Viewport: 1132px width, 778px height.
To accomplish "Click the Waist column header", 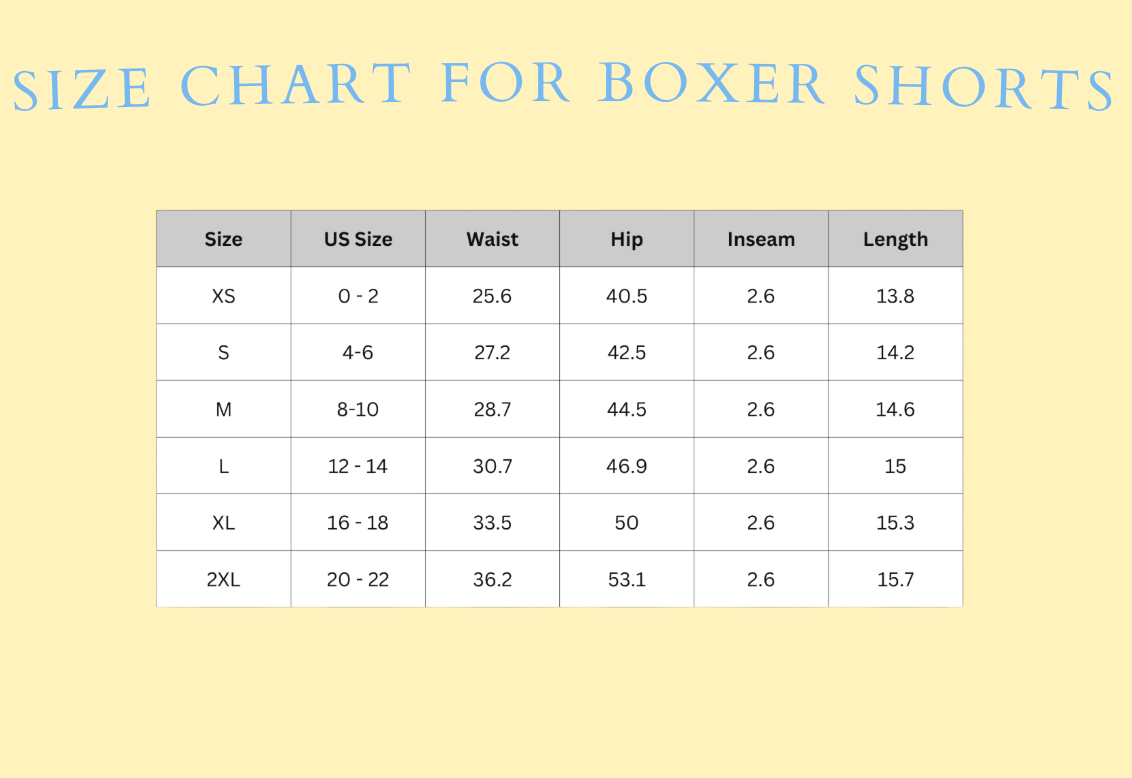I will pyautogui.click(x=492, y=239).
